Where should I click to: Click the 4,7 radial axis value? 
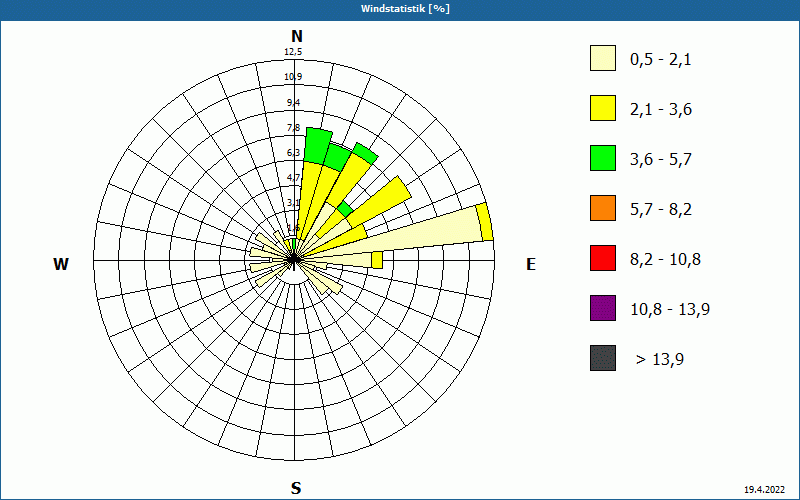tap(293, 178)
